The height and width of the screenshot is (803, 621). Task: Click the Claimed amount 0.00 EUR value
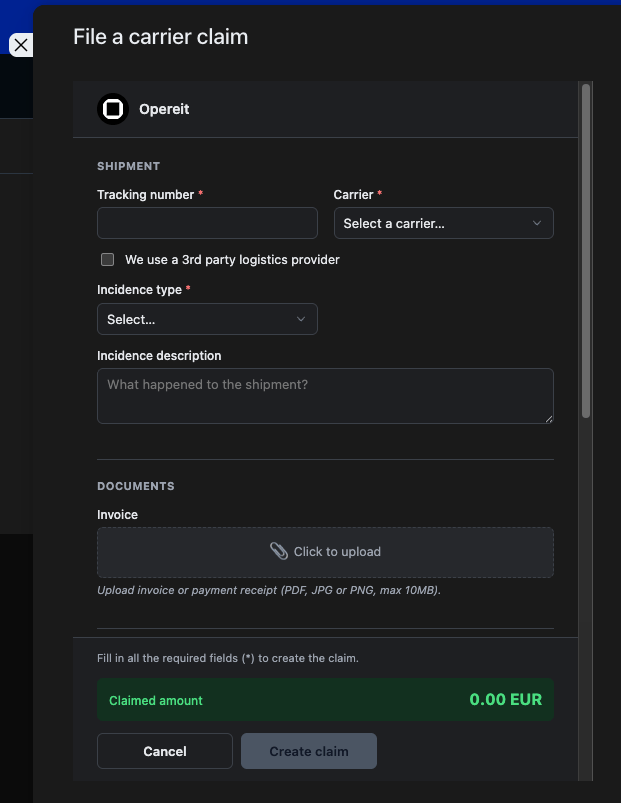coord(505,700)
